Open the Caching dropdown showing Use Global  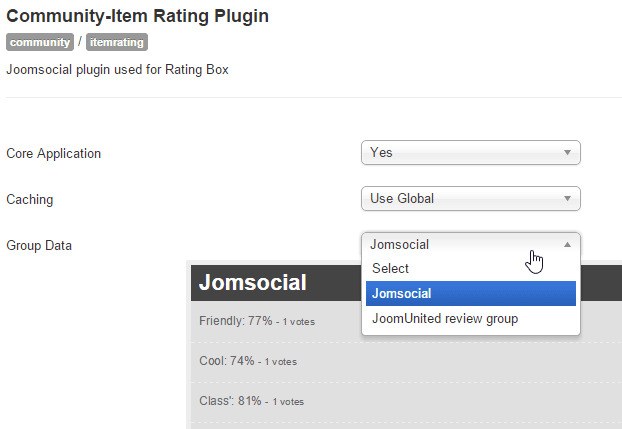[x=460, y=199]
